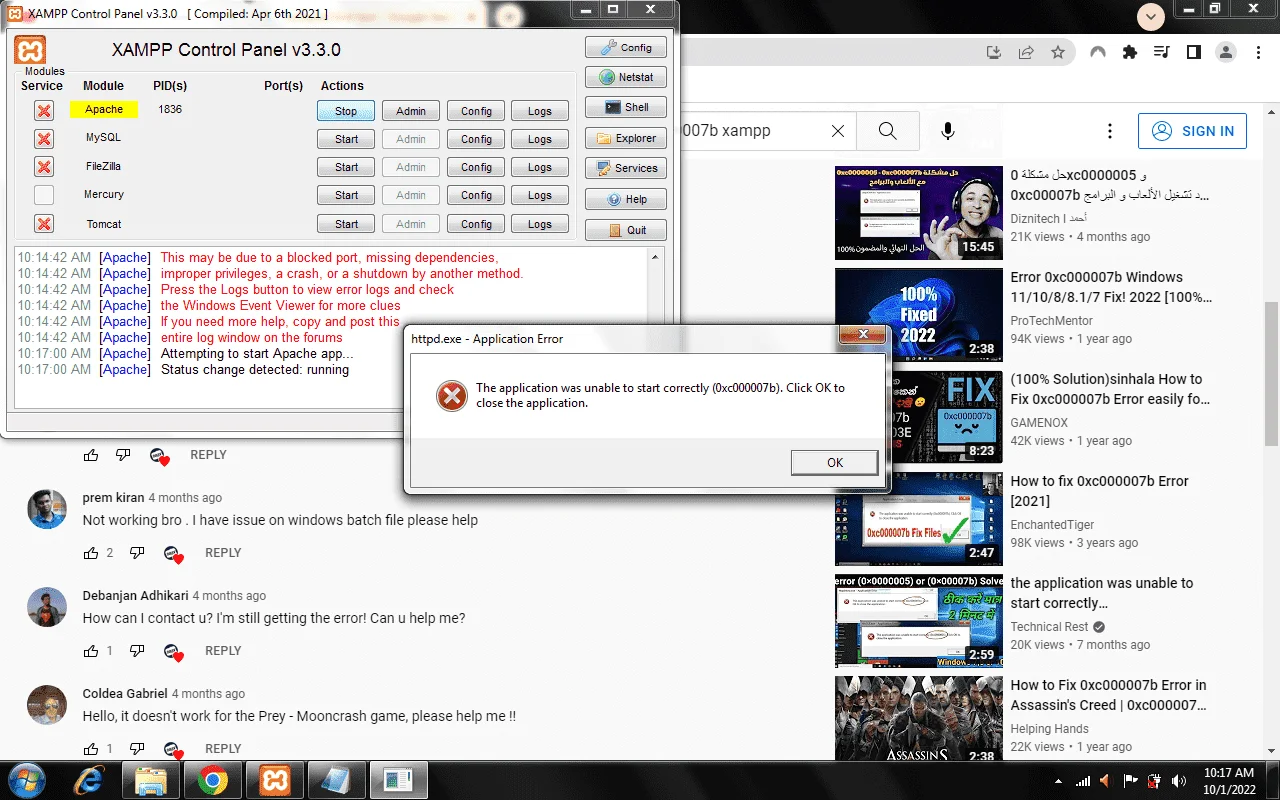
Task: Open Internet Explorer from the taskbar
Action: 89,780
